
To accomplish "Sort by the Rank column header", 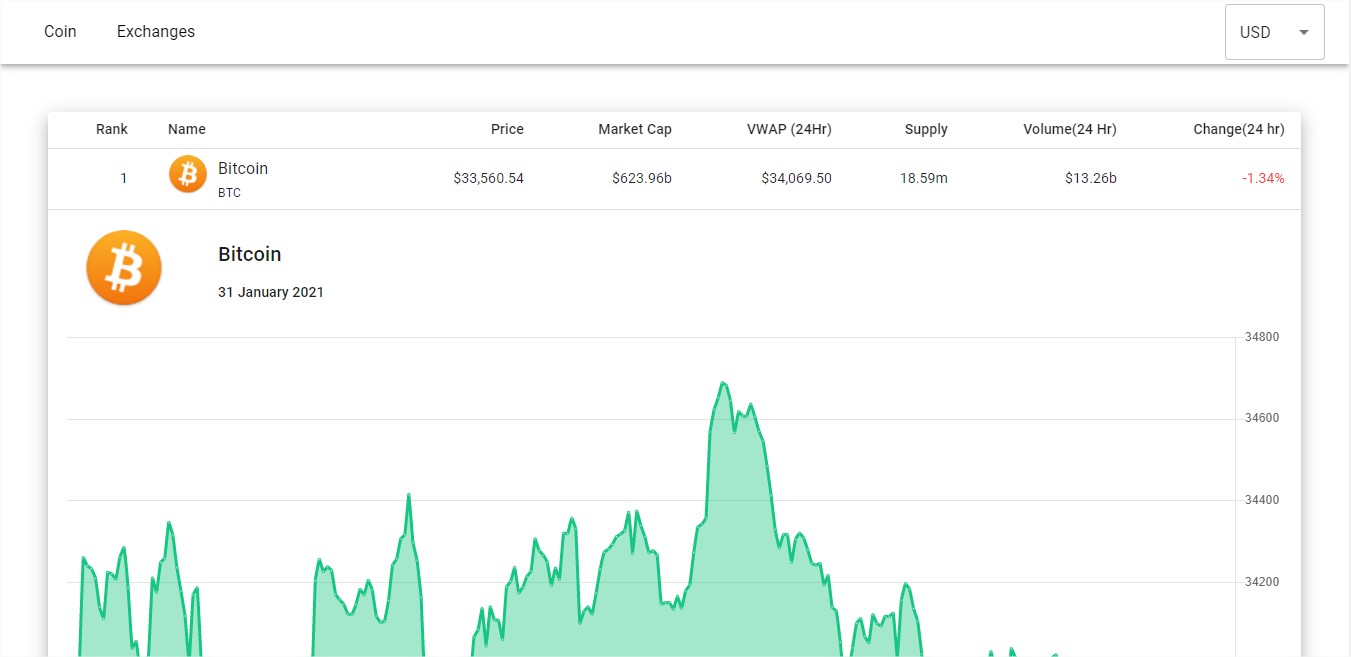I will pos(112,129).
